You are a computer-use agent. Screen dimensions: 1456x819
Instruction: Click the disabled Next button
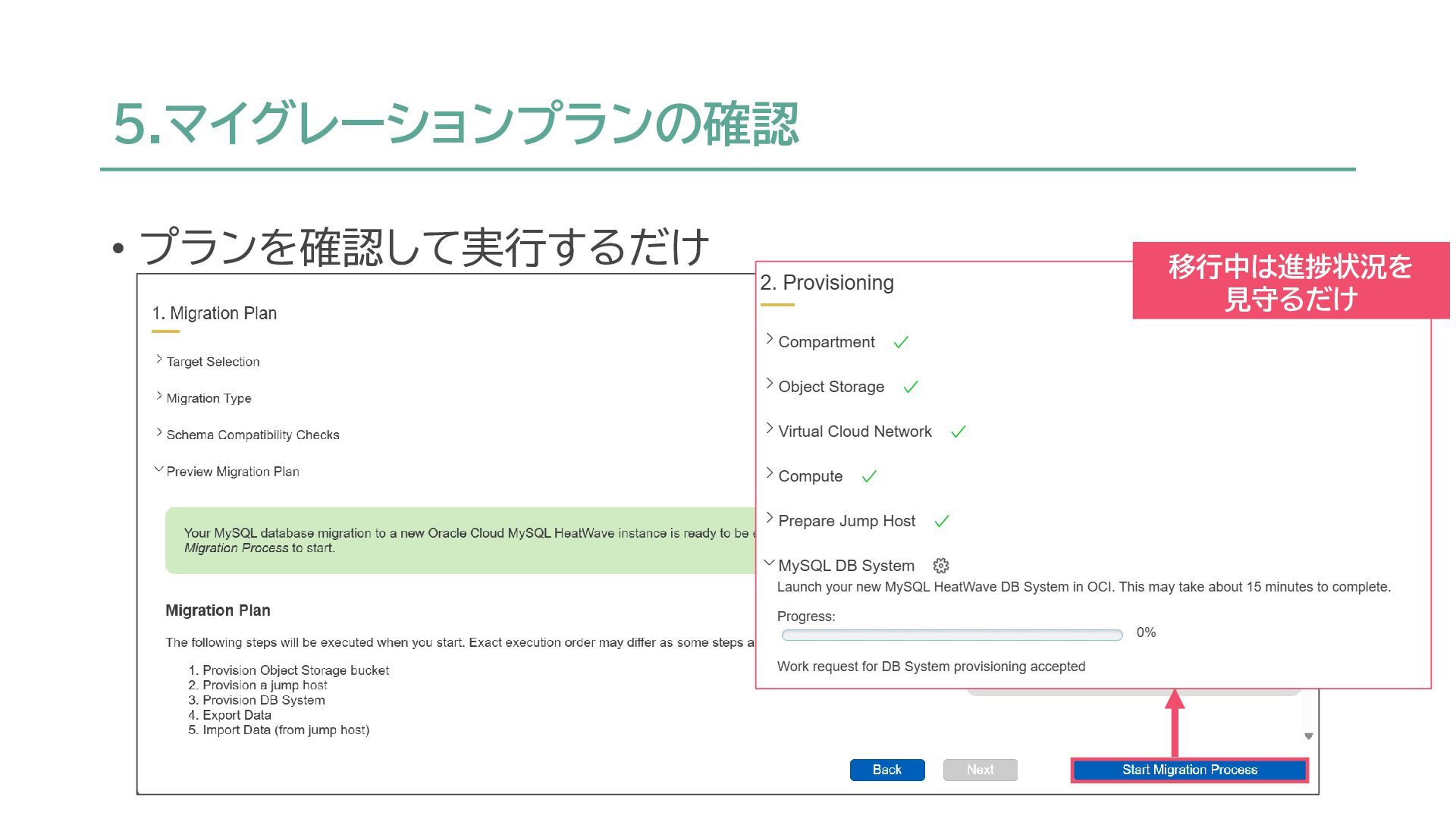pos(980,770)
